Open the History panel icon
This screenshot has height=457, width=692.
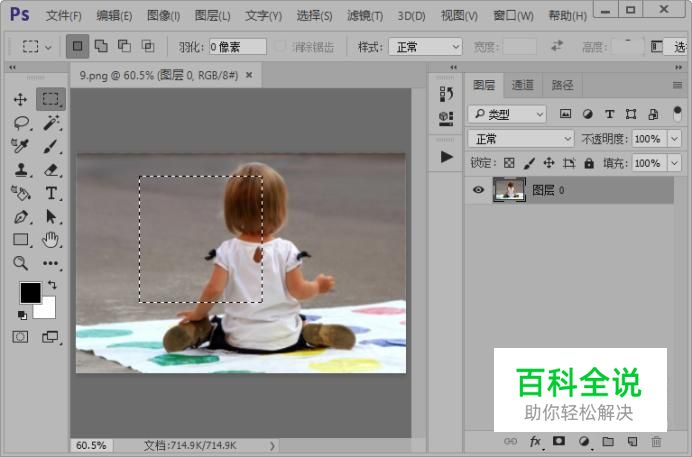(446, 94)
